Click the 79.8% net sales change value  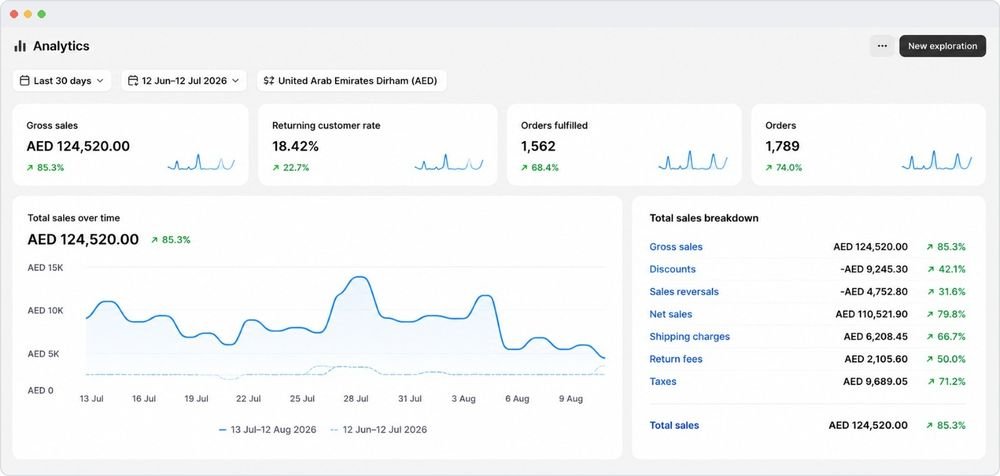tap(946, 314)
